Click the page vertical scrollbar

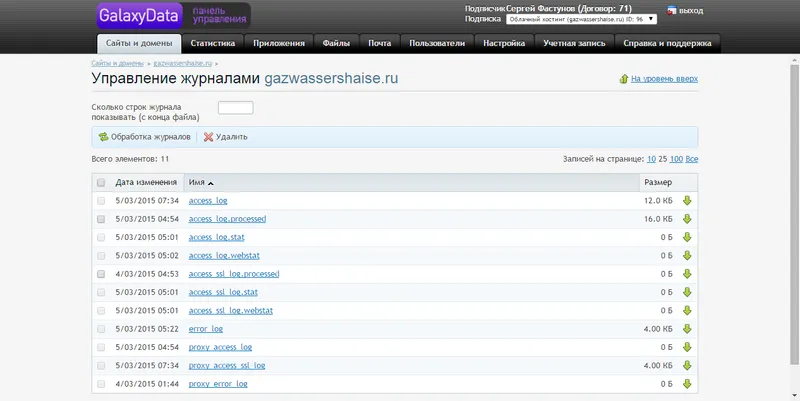click(794, 214)
